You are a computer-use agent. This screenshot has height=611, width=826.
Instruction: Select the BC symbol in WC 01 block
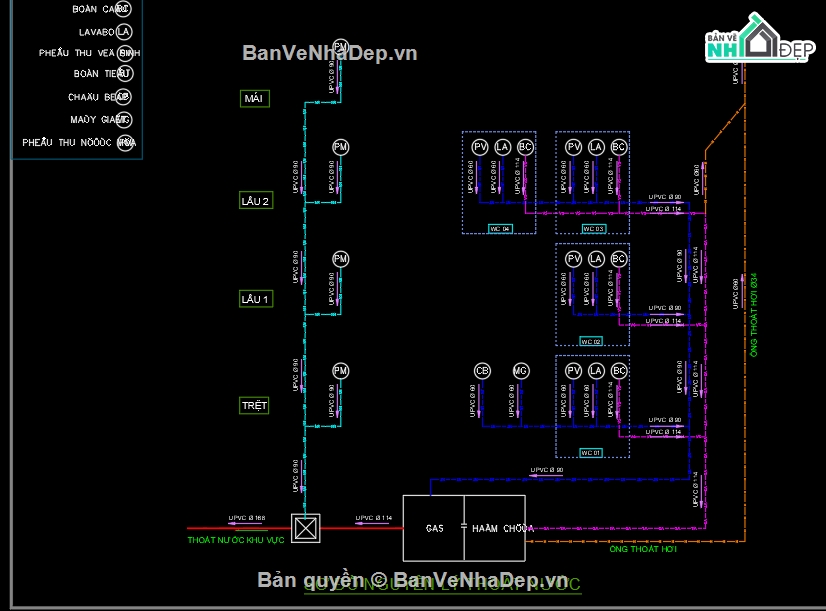pyautogui.click(x=619, y=371)
